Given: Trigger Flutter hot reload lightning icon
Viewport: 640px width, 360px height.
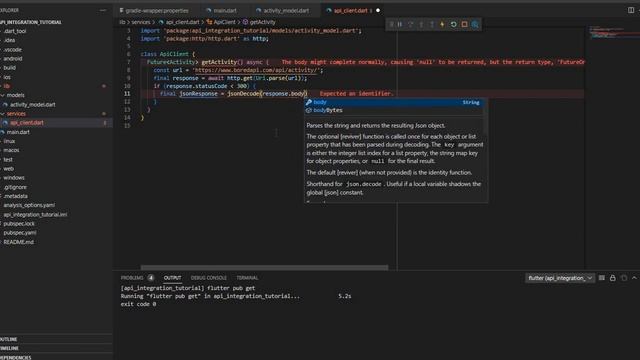Looking at the screenshot, I should point(442,24).
